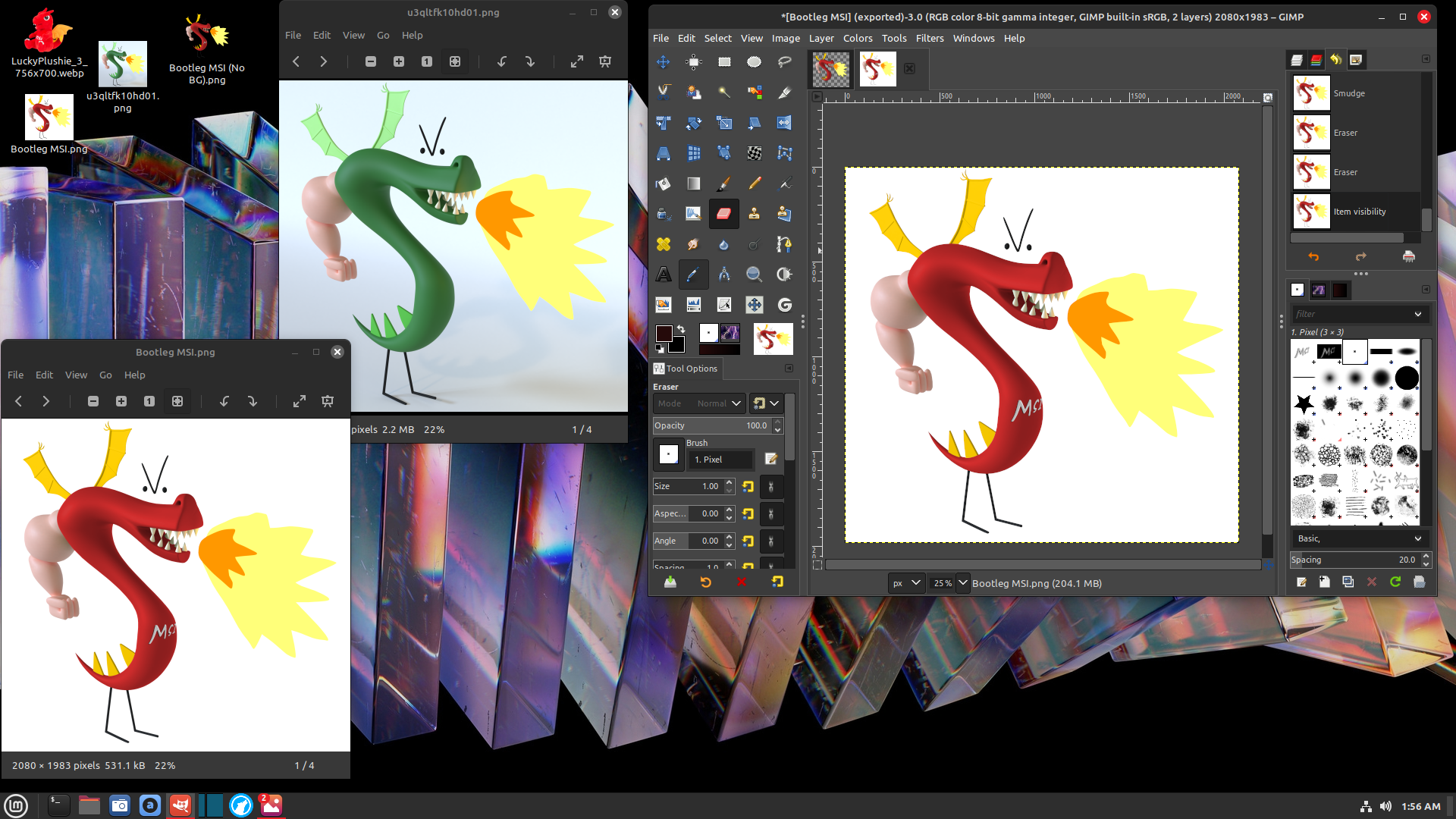Open the Filters menu in GIMP
This screenshot has width=1456, height=819.
[929, 38]
